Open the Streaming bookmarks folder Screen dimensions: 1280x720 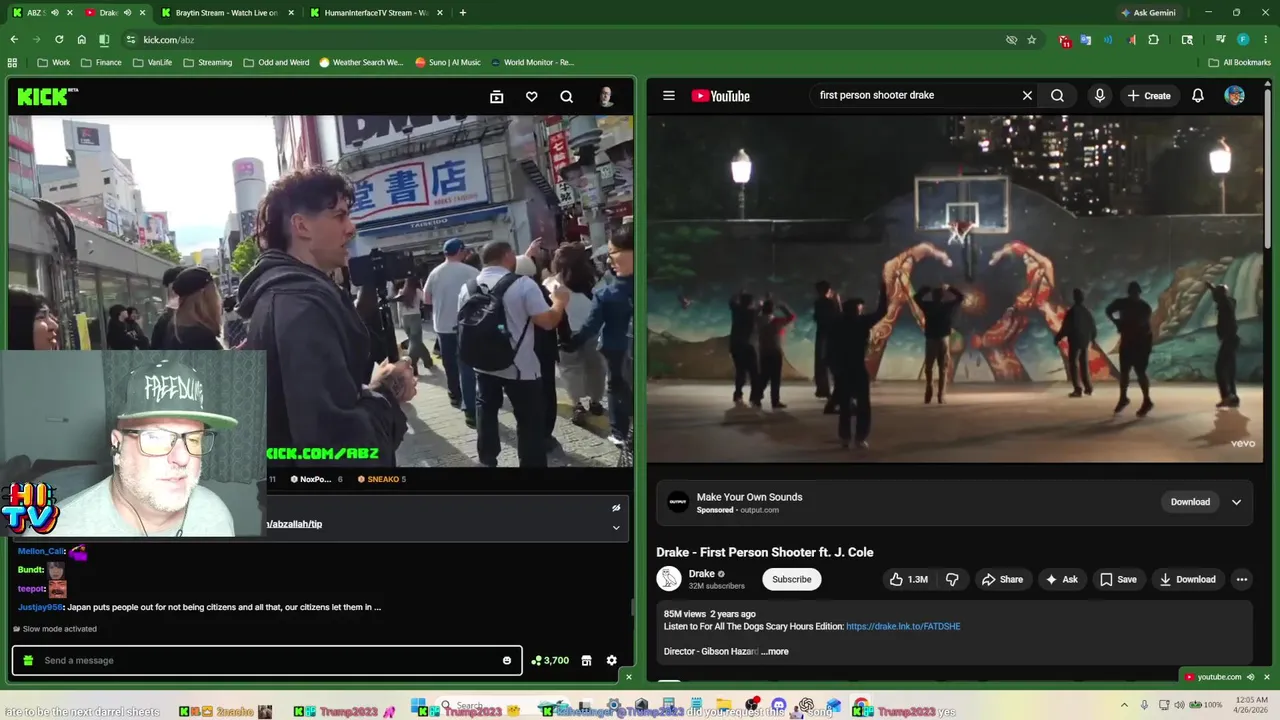point(207,62)
